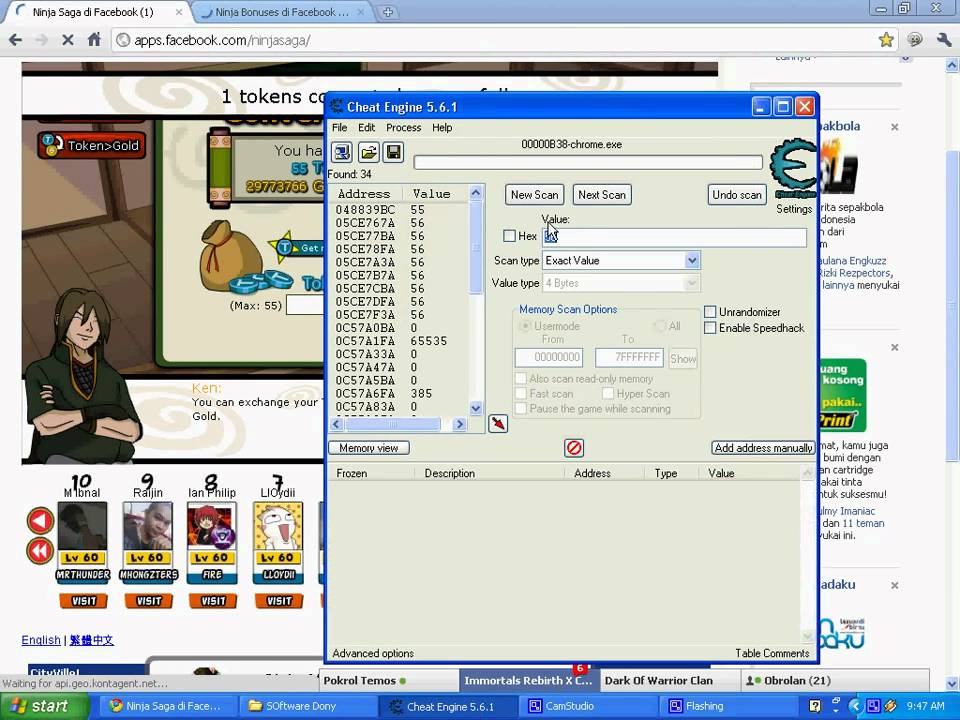Click the red double rewind arrow in friends bar
The width and height of the screenshot is (960, 720).
tap(40, 551)
